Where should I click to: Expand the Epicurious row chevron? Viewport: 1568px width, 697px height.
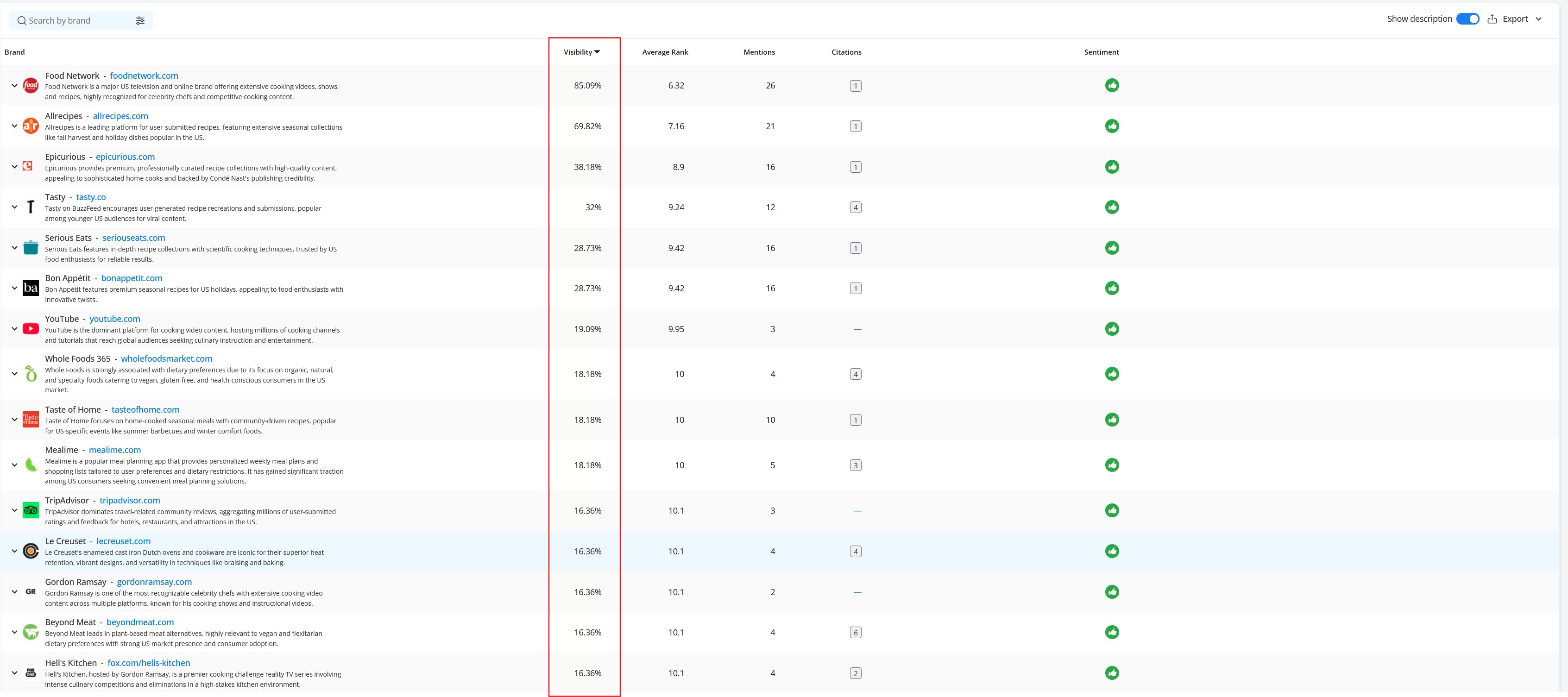click(x=15, y=167)
